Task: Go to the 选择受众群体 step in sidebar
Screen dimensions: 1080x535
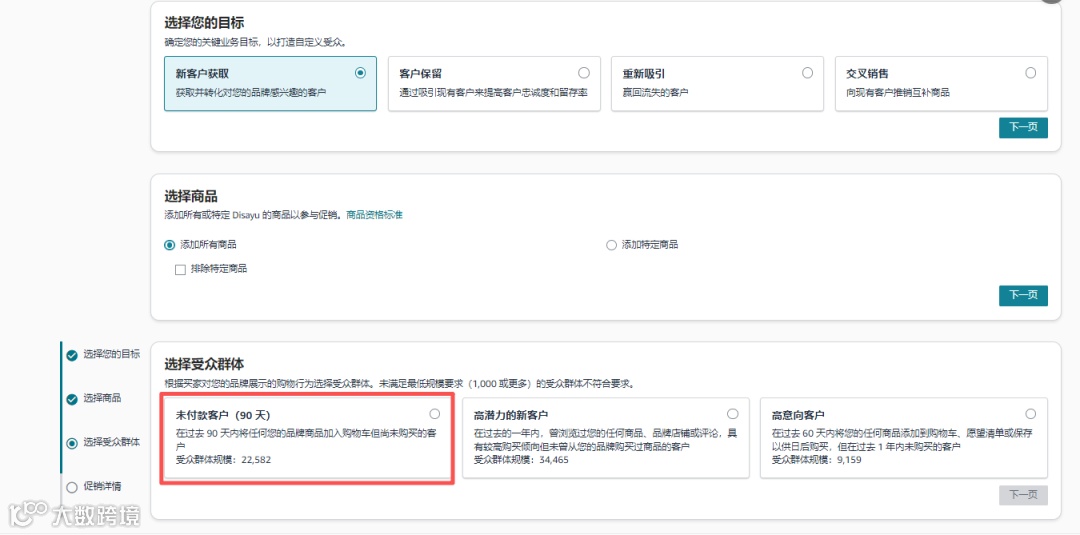Action: 112,442
